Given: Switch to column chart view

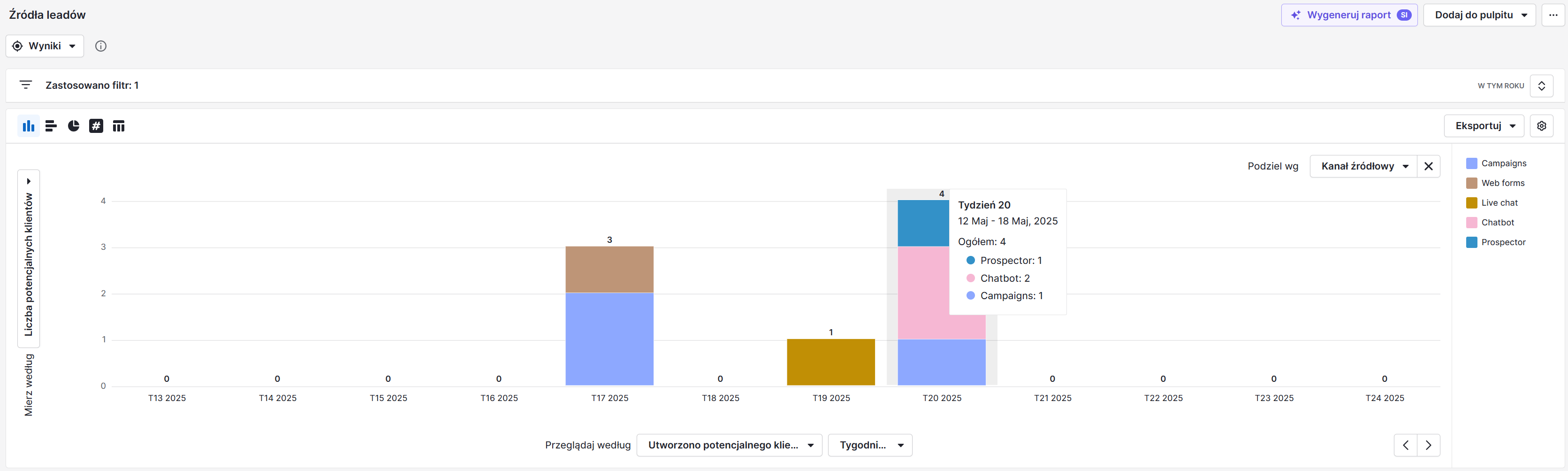Looking at the screenshot, I should [x=29, y=126].
